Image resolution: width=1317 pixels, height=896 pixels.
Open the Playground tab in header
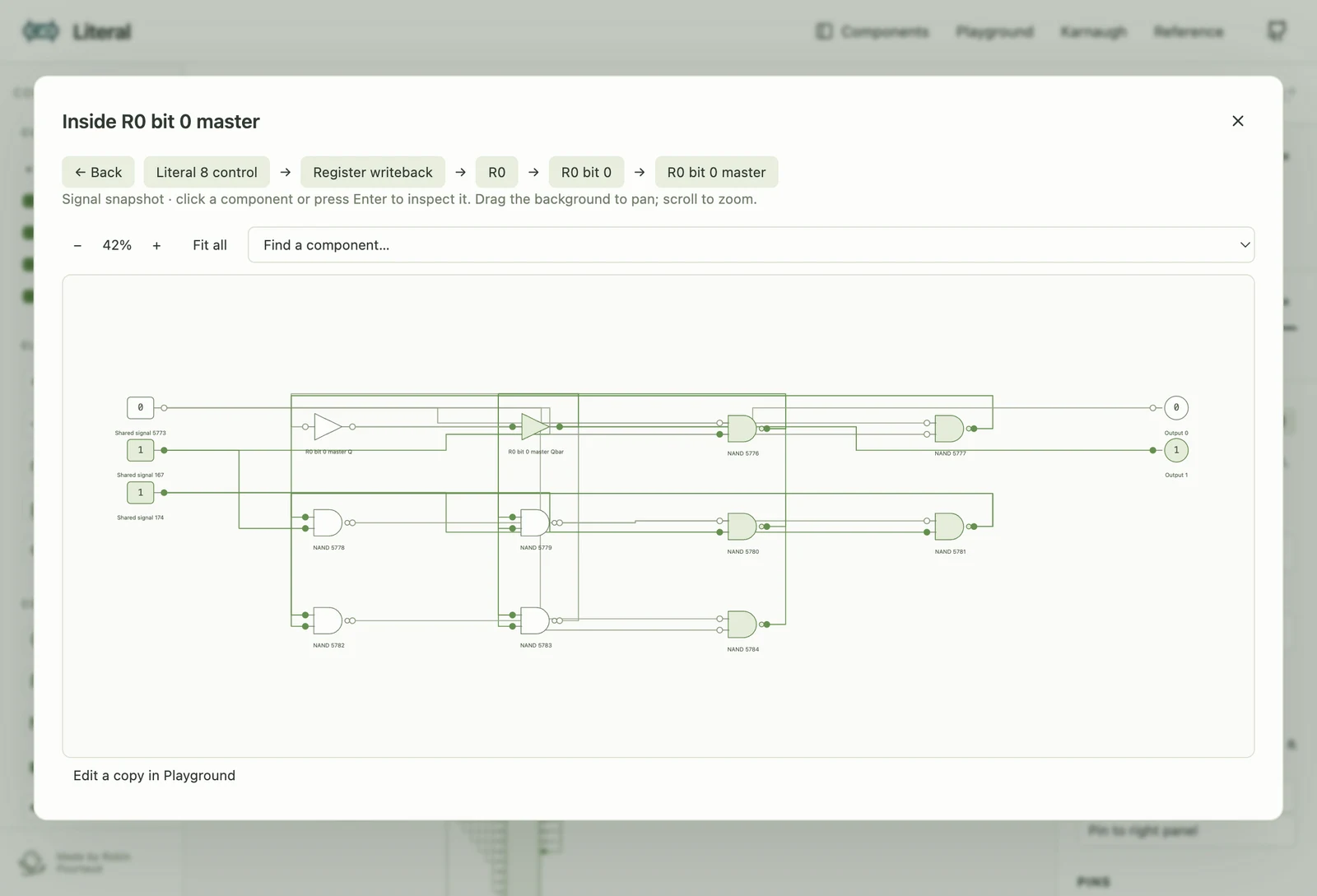coord(994,31)
